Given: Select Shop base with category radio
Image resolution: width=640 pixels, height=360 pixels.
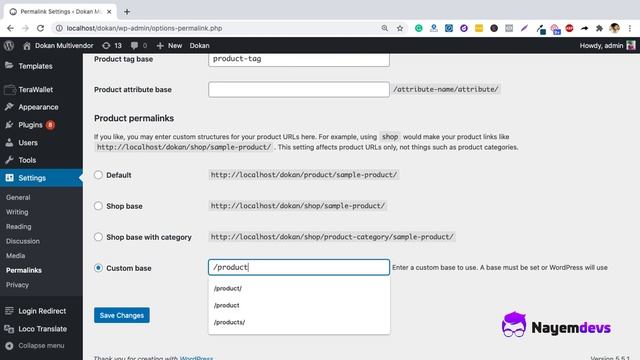Looking at the screenshot, I should coord(98,237).
